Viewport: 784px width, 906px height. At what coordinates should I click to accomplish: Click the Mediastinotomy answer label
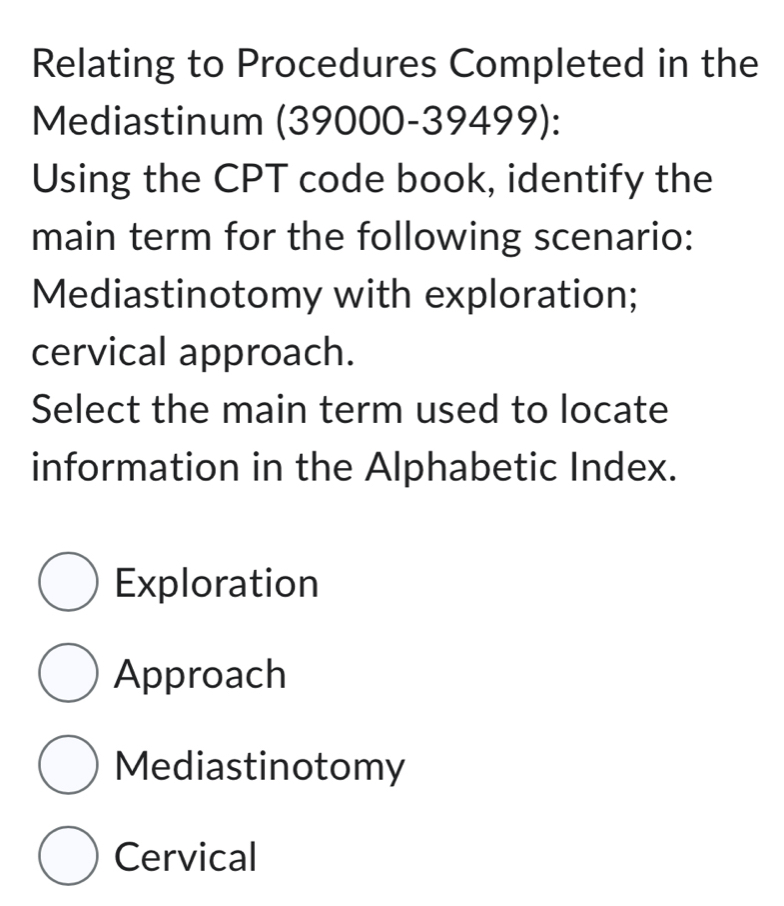tap(258, 766)
